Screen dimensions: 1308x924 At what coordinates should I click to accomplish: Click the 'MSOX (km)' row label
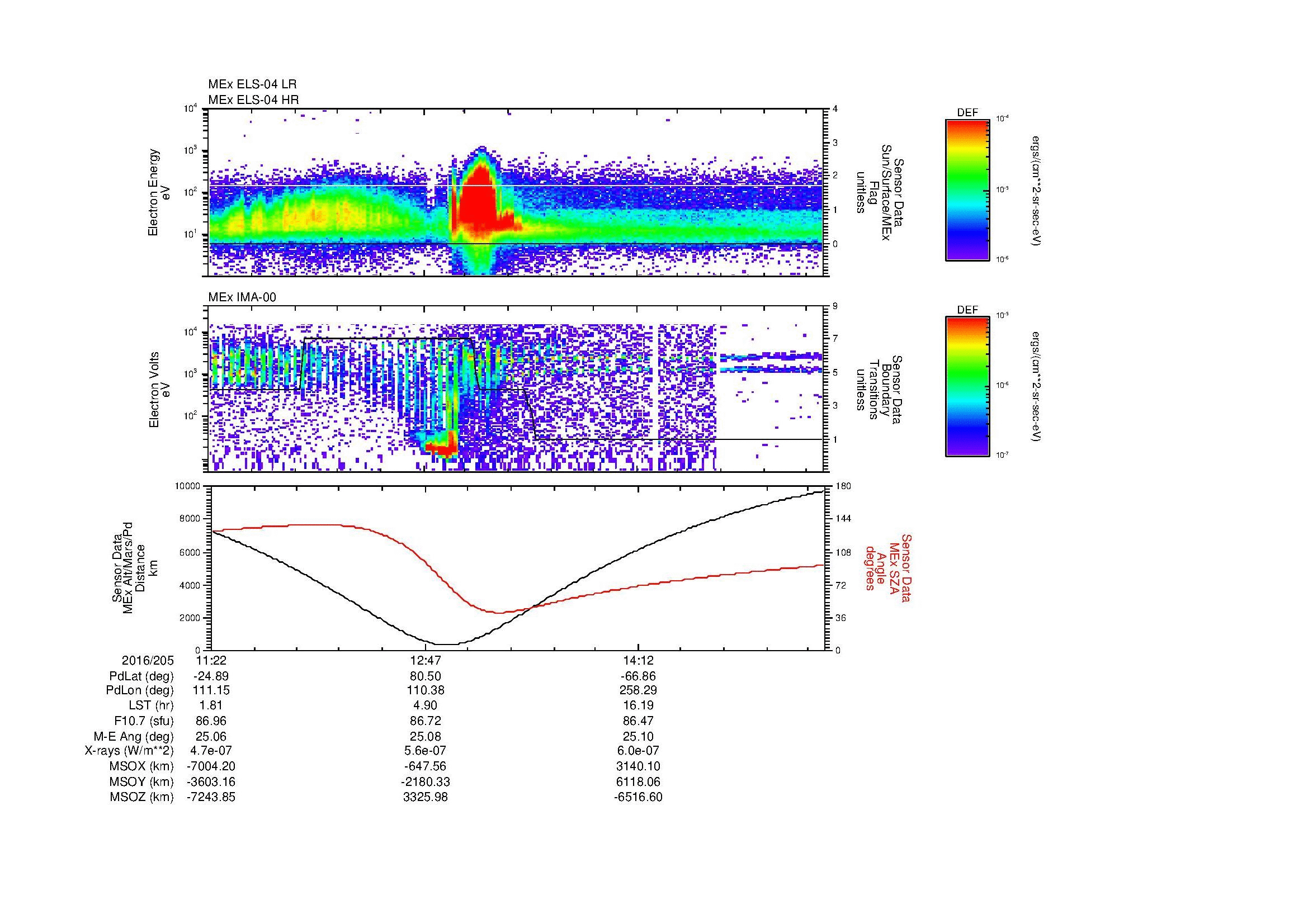pyautogui.click(x=141, y=766)
